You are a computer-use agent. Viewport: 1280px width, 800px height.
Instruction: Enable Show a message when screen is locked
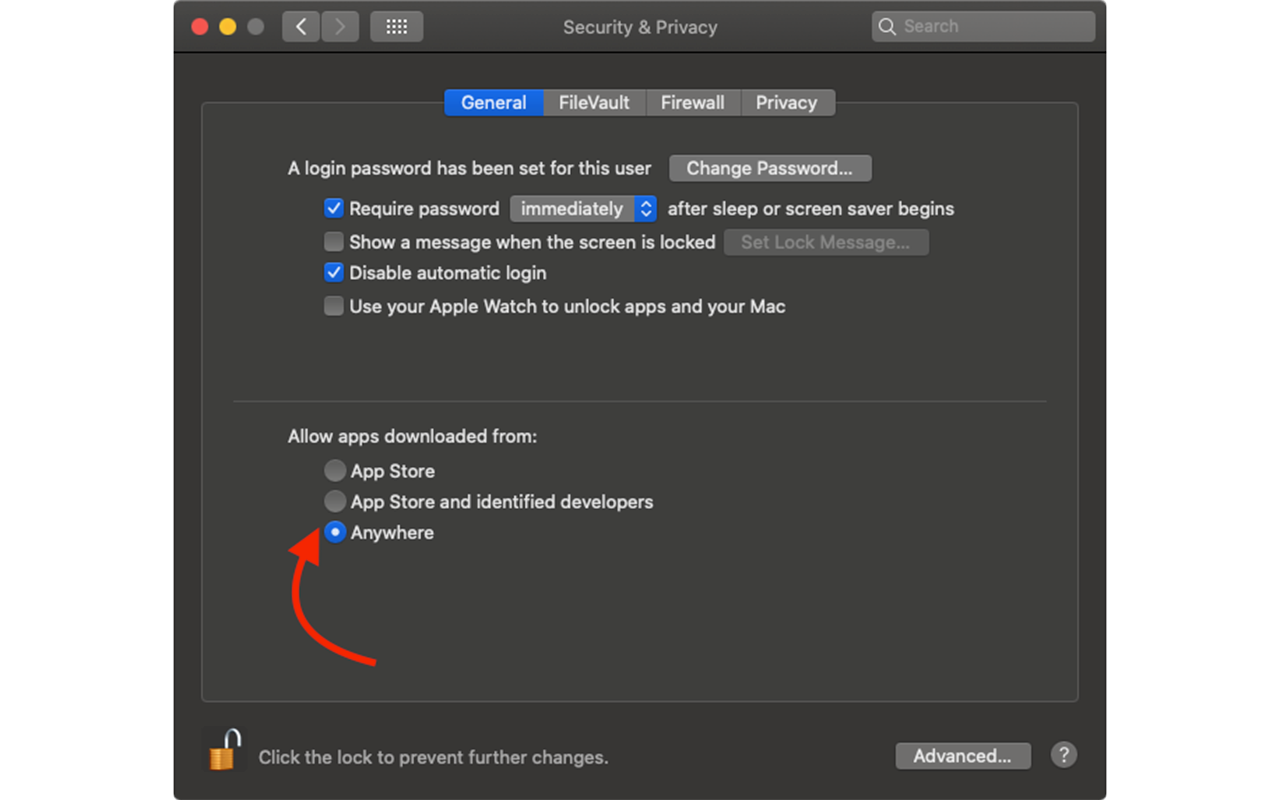click(334, 242)
